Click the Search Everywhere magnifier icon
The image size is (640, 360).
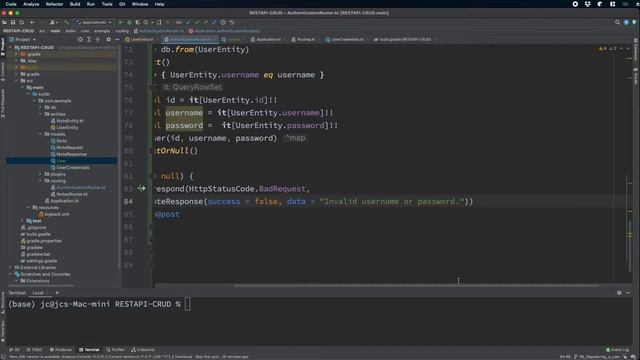[x=617, y=22]
